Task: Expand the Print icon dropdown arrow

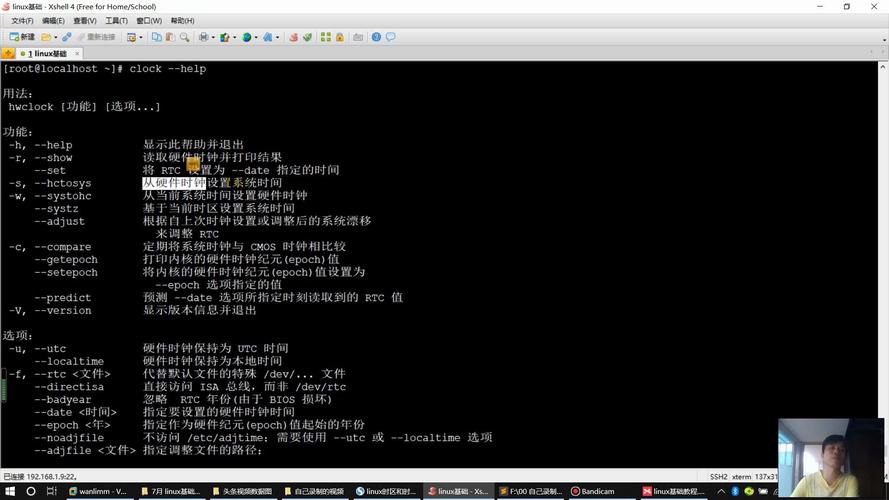Action: [213, 37]
